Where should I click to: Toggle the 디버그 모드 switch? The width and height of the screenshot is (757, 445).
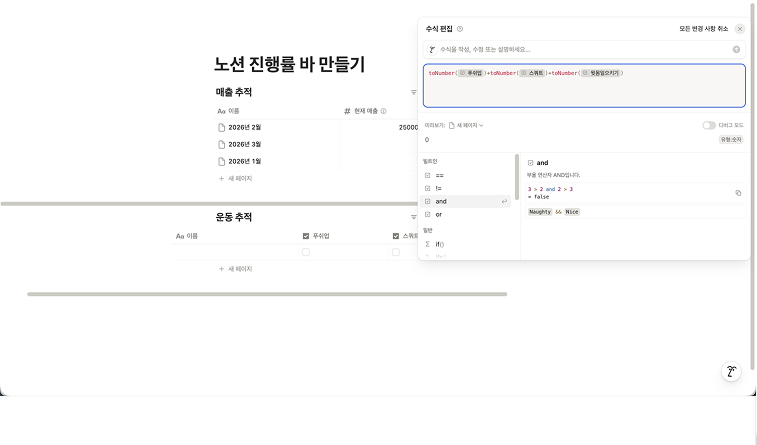(x=709, y=125)
